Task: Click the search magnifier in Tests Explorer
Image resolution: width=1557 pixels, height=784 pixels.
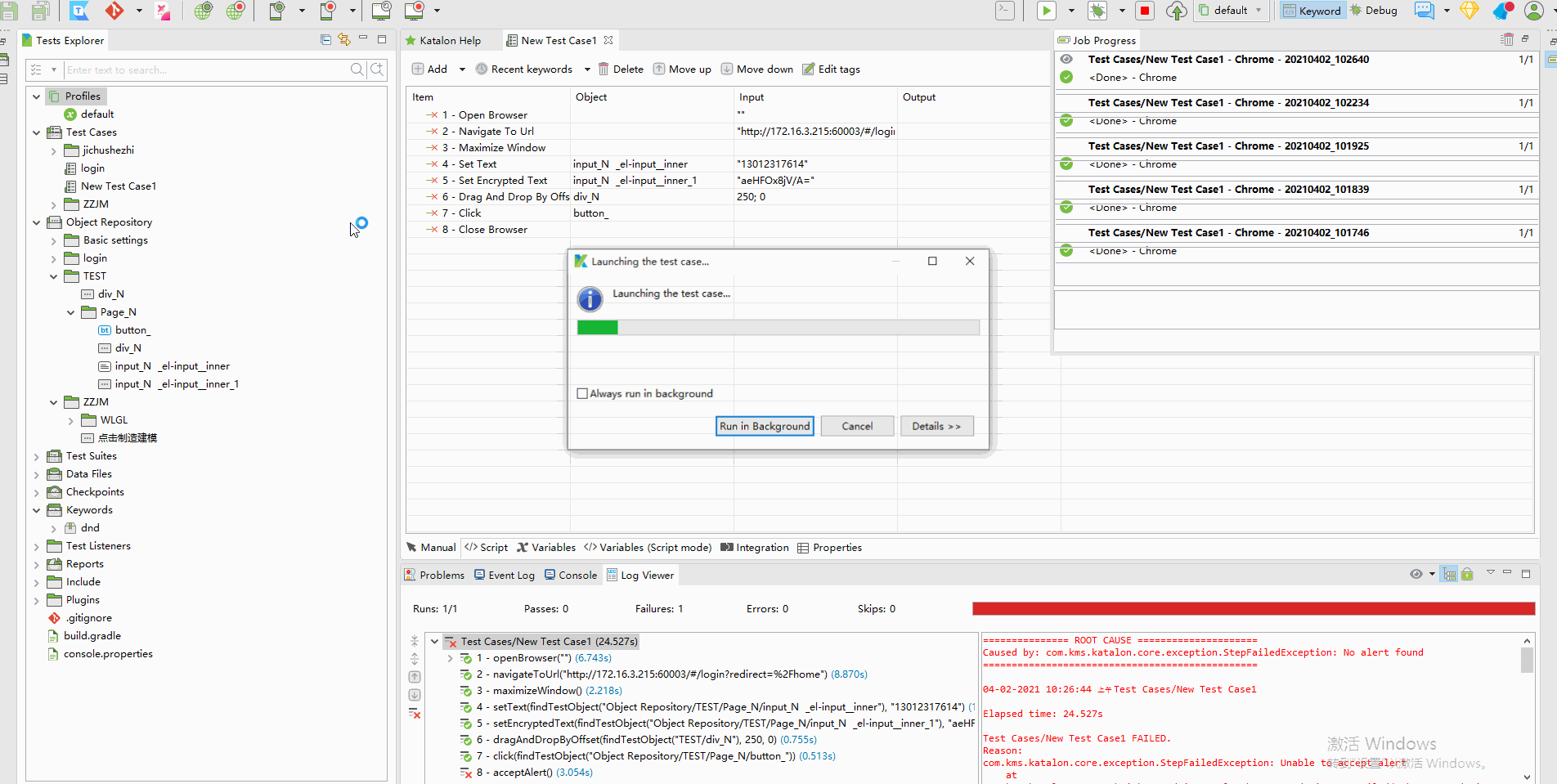Action: (x=357, y=69)
